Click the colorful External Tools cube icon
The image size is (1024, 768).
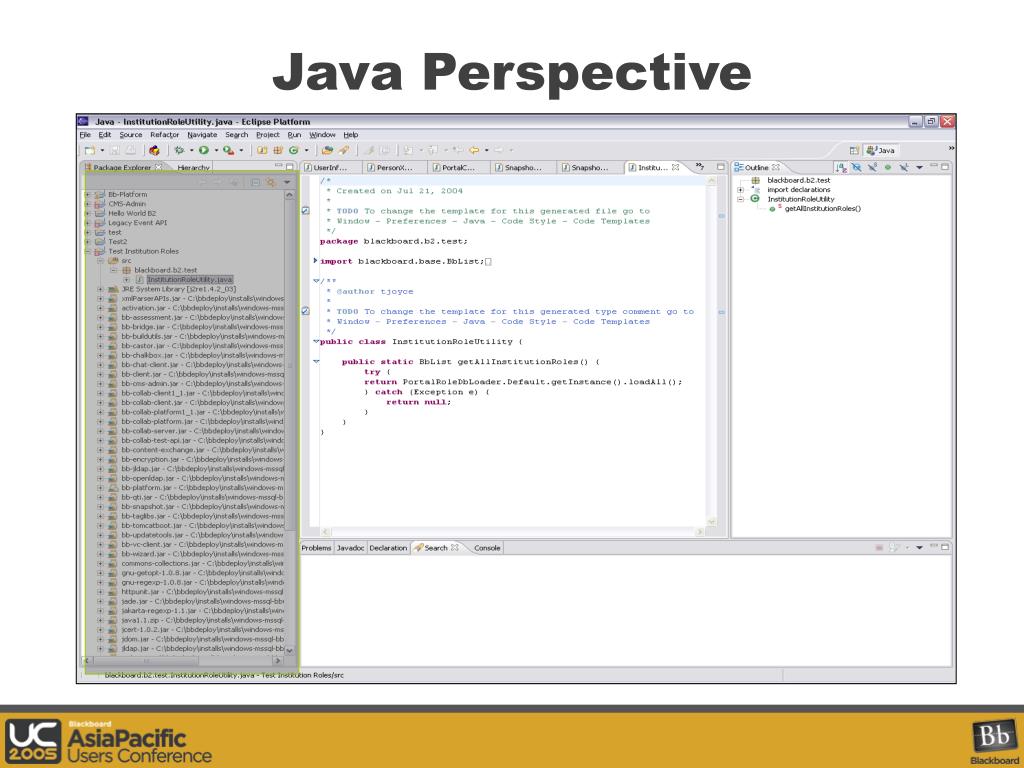pos(154,150)
